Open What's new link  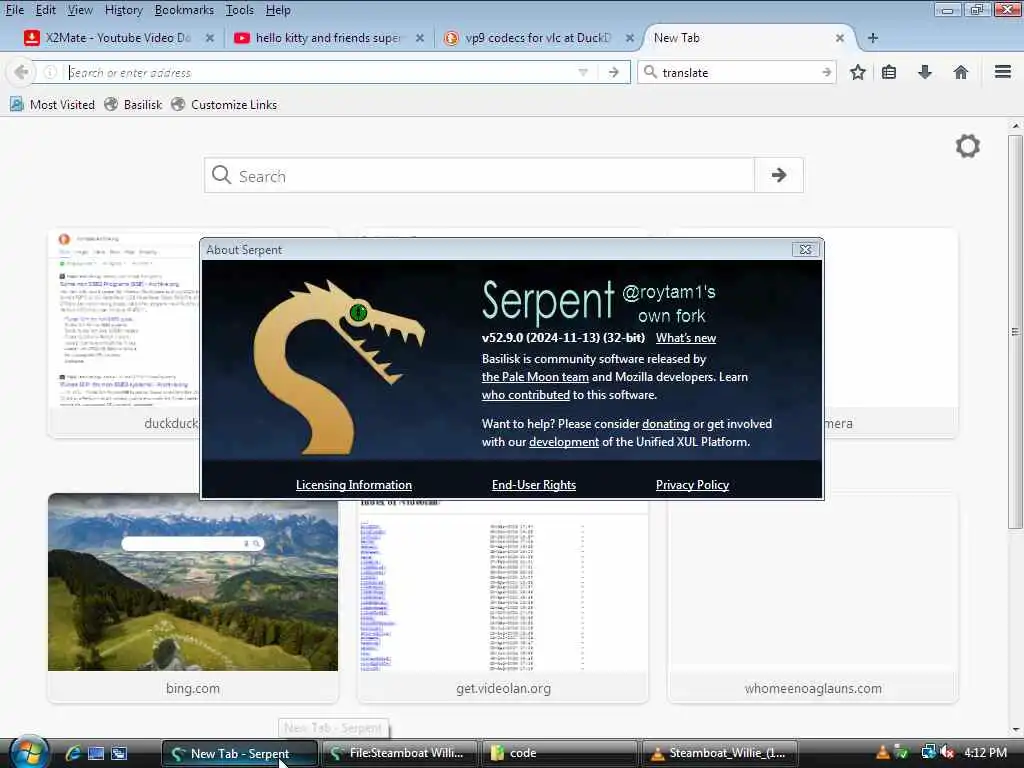click(x=686, y=338)
